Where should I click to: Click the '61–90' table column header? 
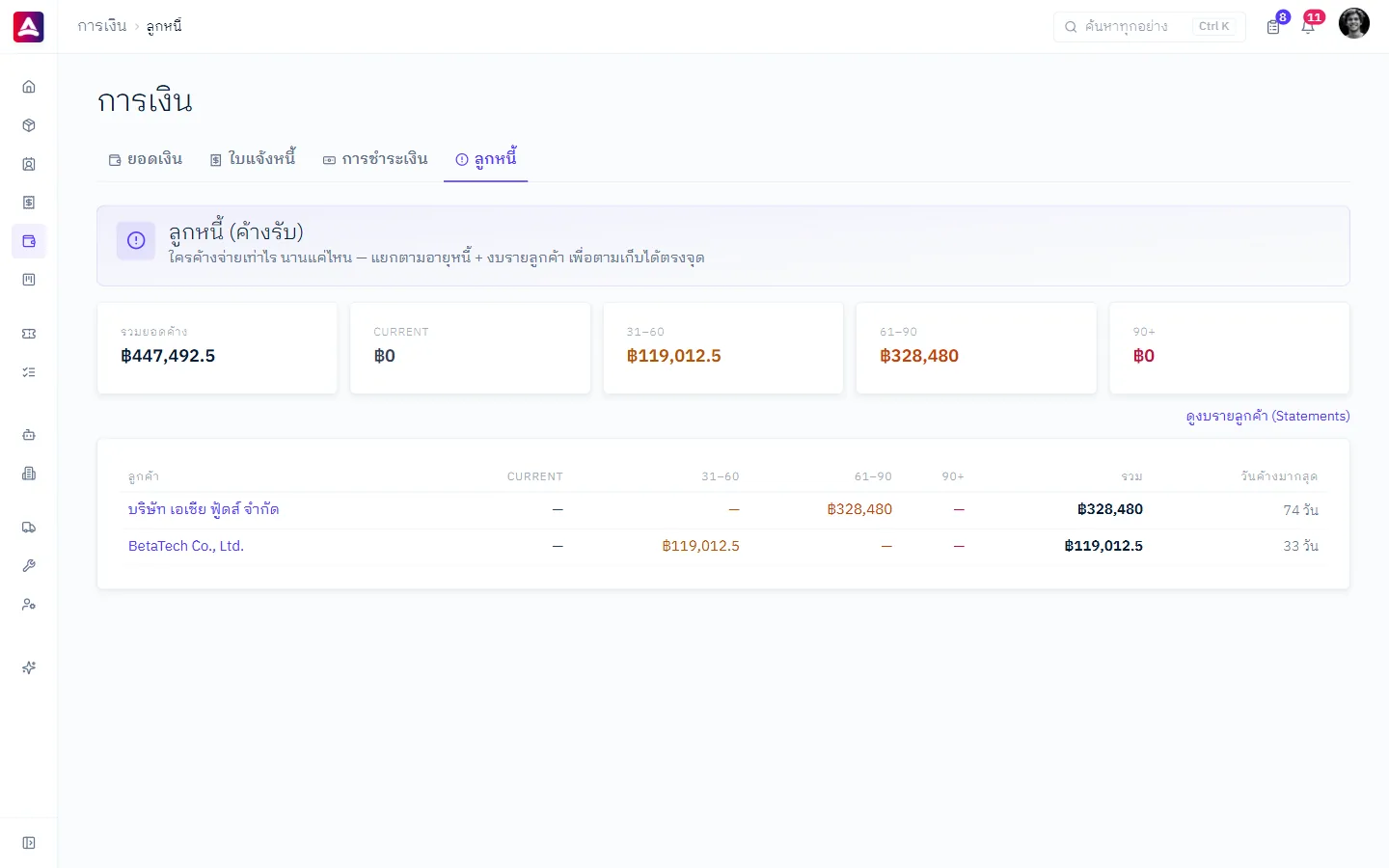[873, 476]
